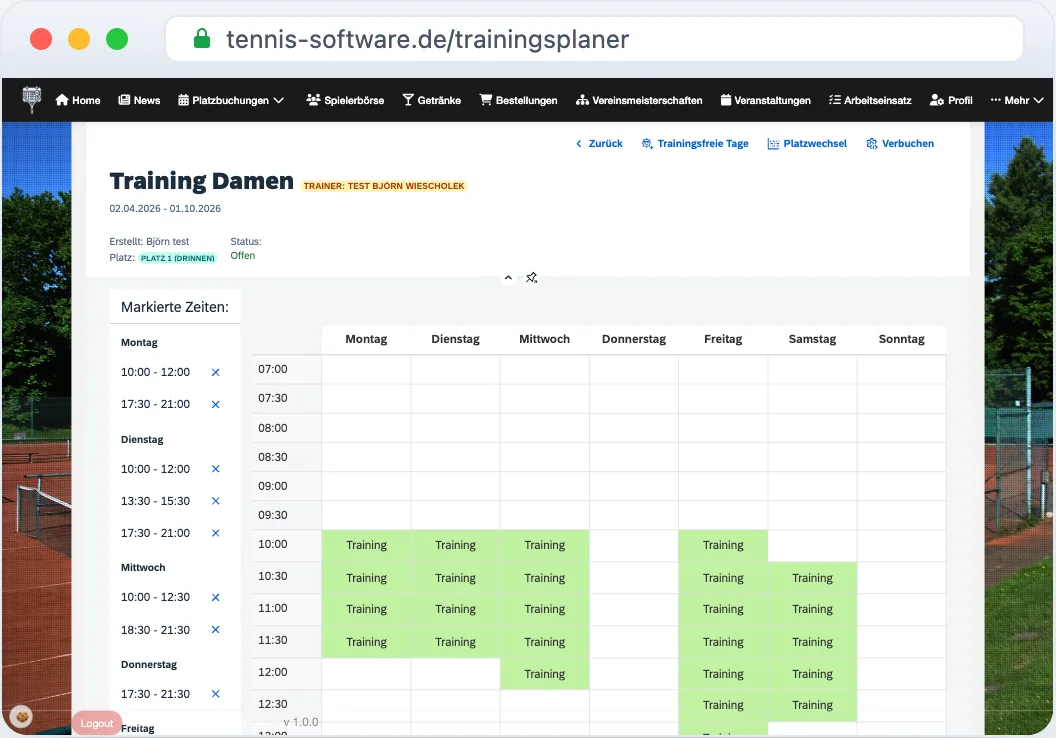1056x738 pixels.
Task: Remove Montag 17:30 - 21:00 marked time
Action: point(216,405)
